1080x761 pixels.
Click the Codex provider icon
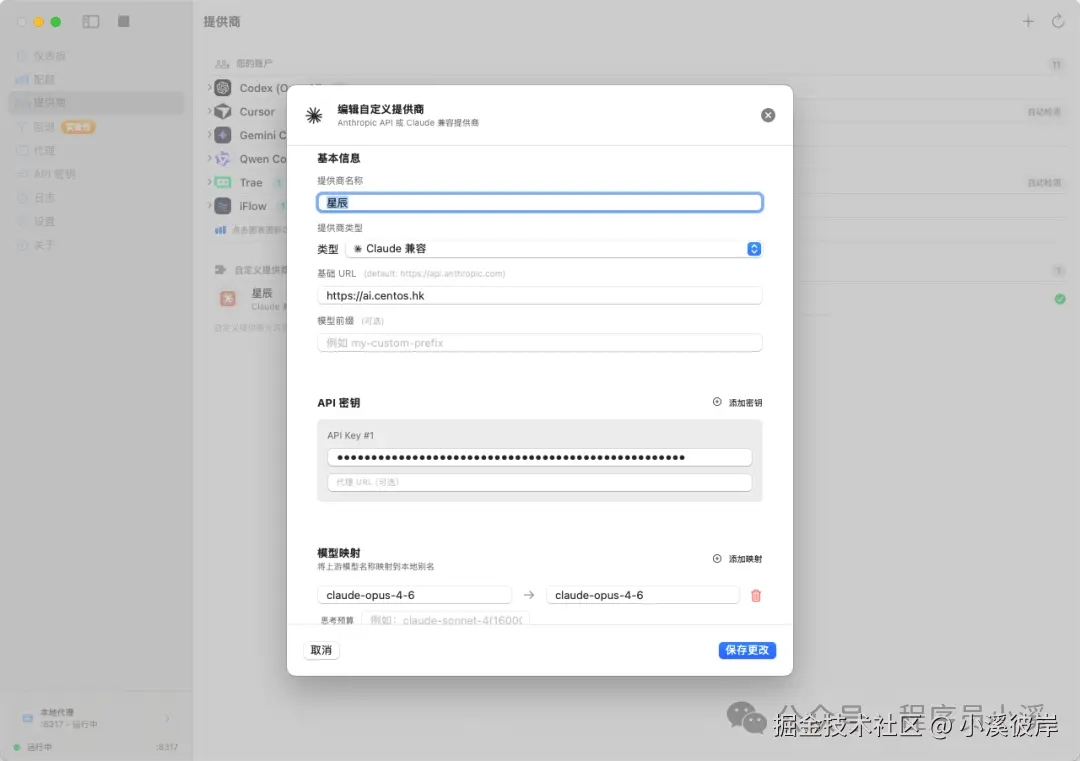pos(222,87)
